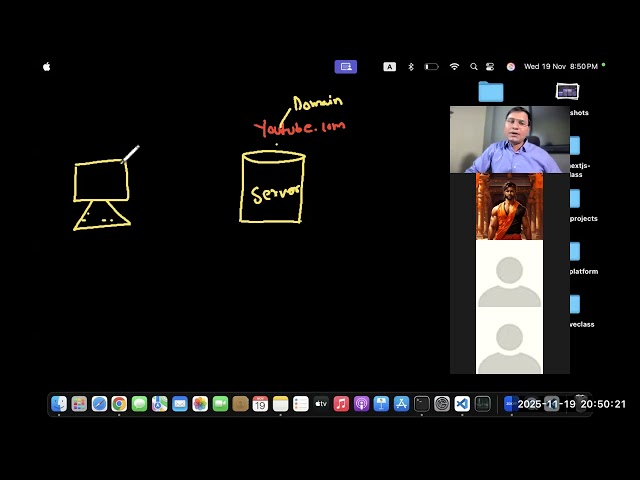This screenshot has height=480, width=640.
Task: Open App Store from the Dock
Action: (x=402, y=404)
